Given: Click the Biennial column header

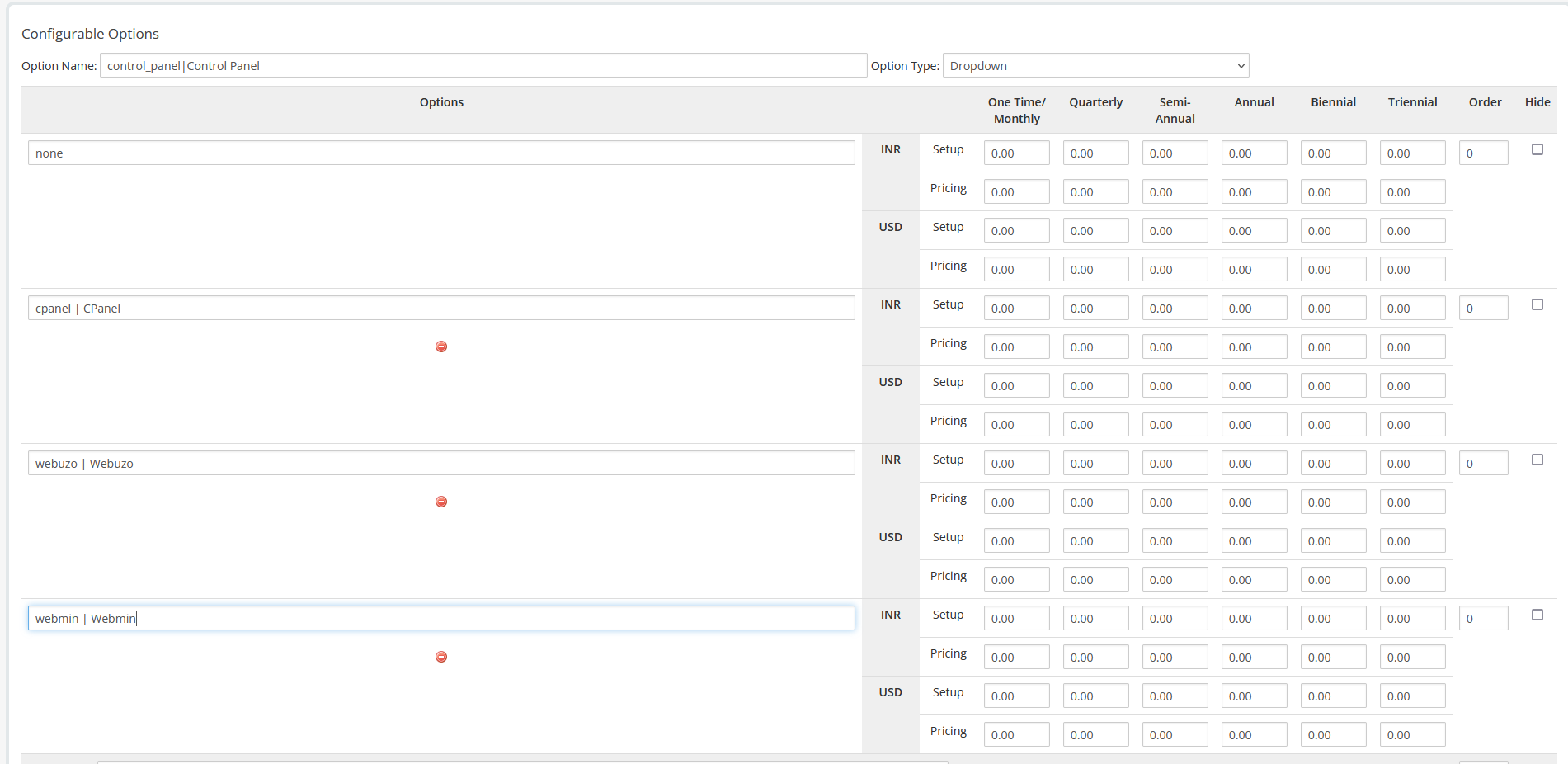Looking at the screenshot, I should pos(1334,102).
